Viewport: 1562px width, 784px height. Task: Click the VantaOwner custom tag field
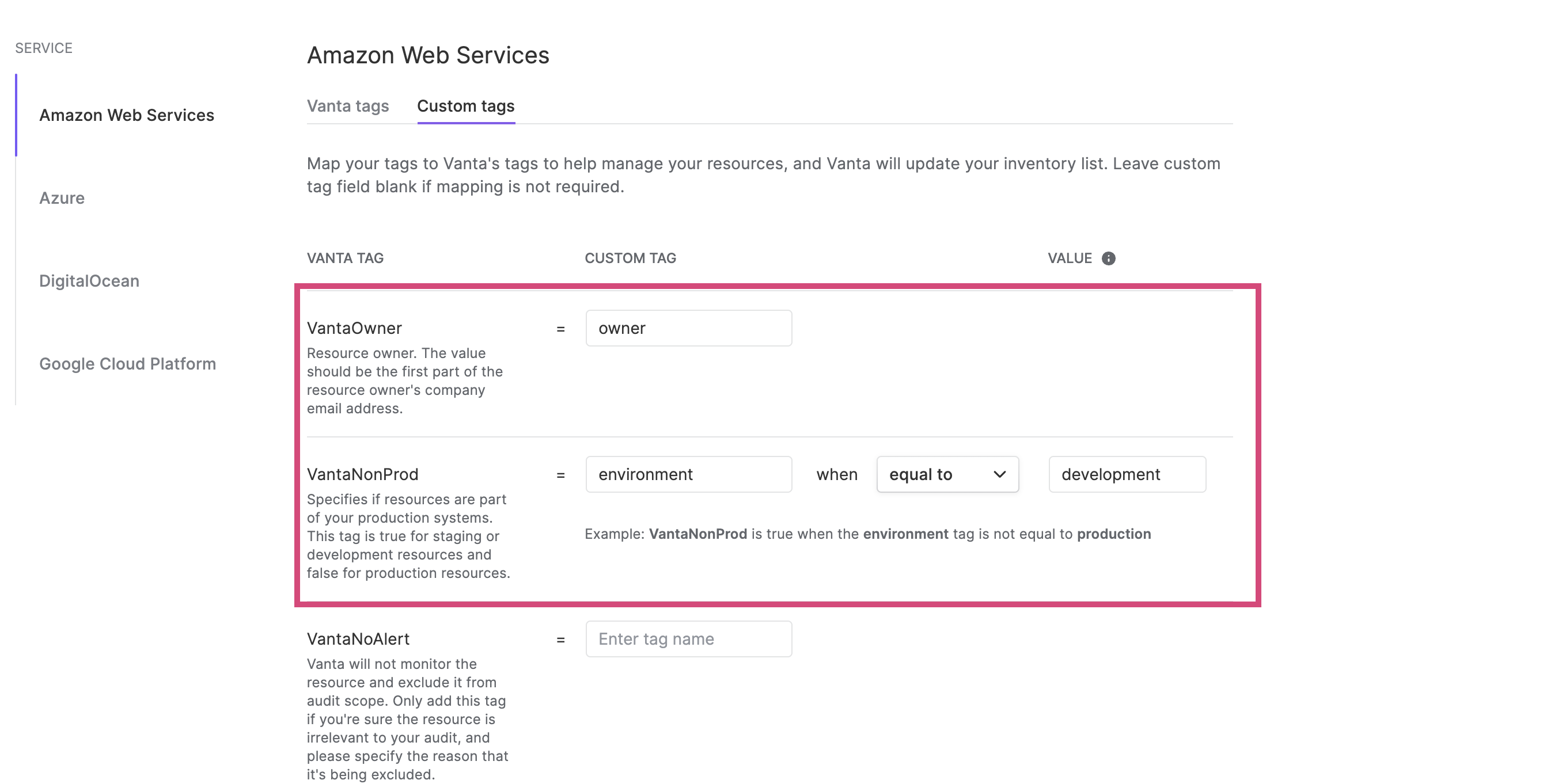[689, 328]
